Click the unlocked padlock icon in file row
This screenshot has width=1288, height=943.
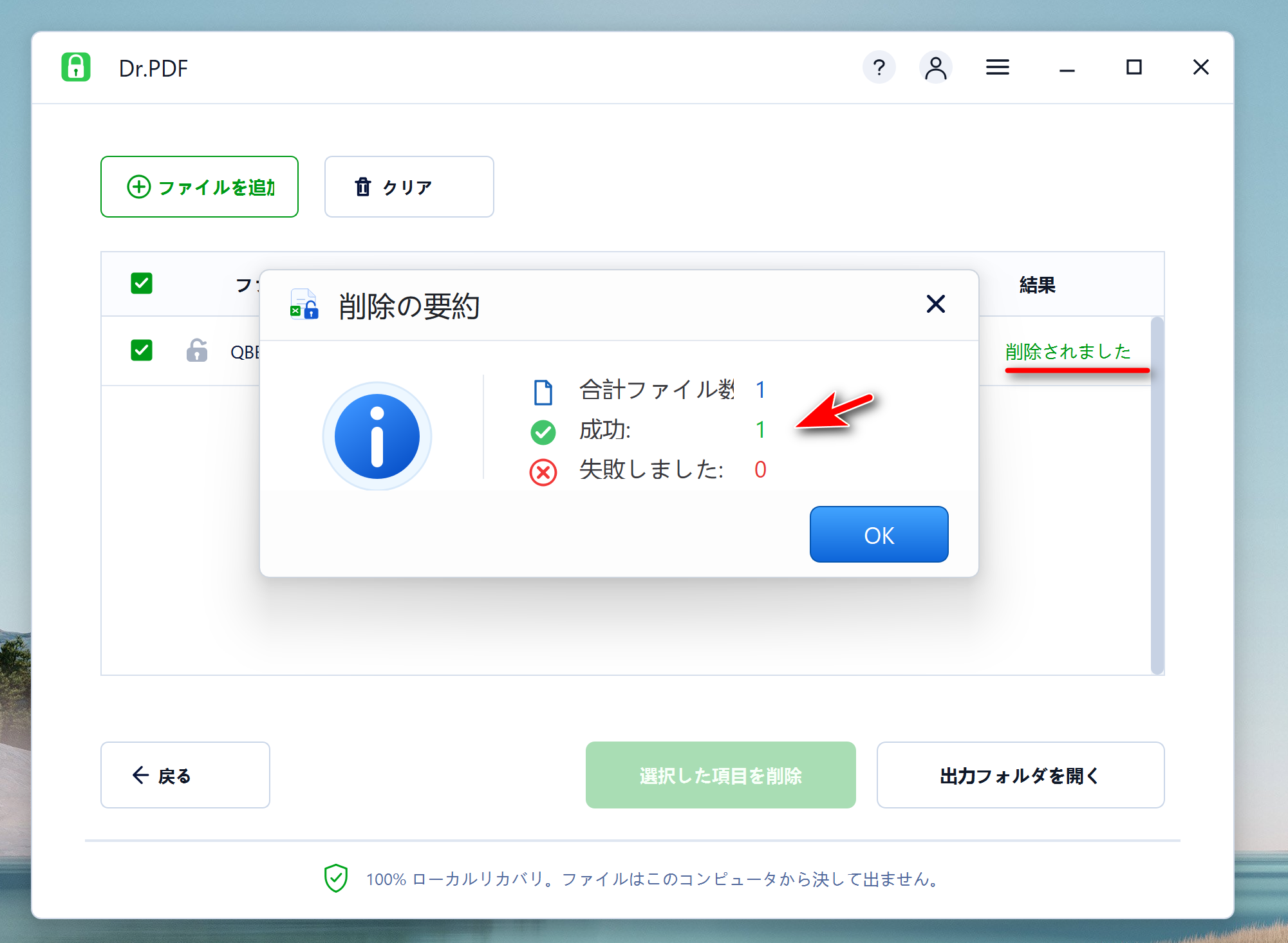coord(197,350)
